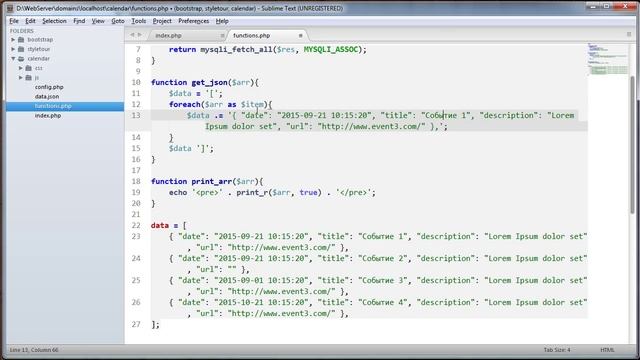Place cursor on 'function print_arr' text
Screen dimensions: 640x360
191,181
